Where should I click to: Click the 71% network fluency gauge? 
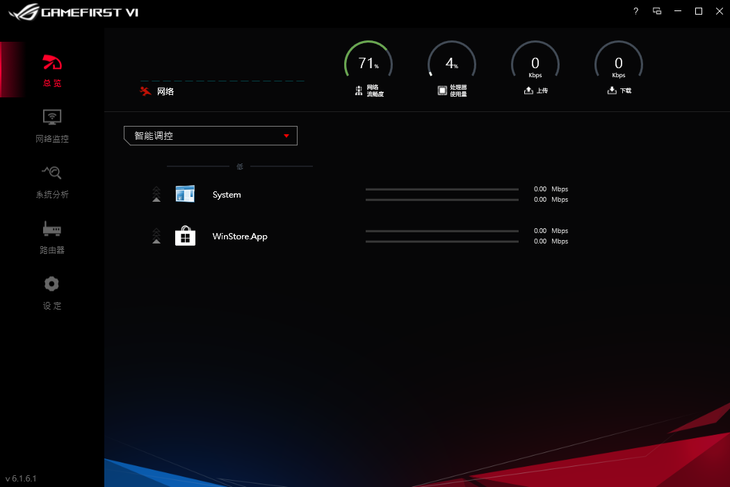tap(367, 64)
